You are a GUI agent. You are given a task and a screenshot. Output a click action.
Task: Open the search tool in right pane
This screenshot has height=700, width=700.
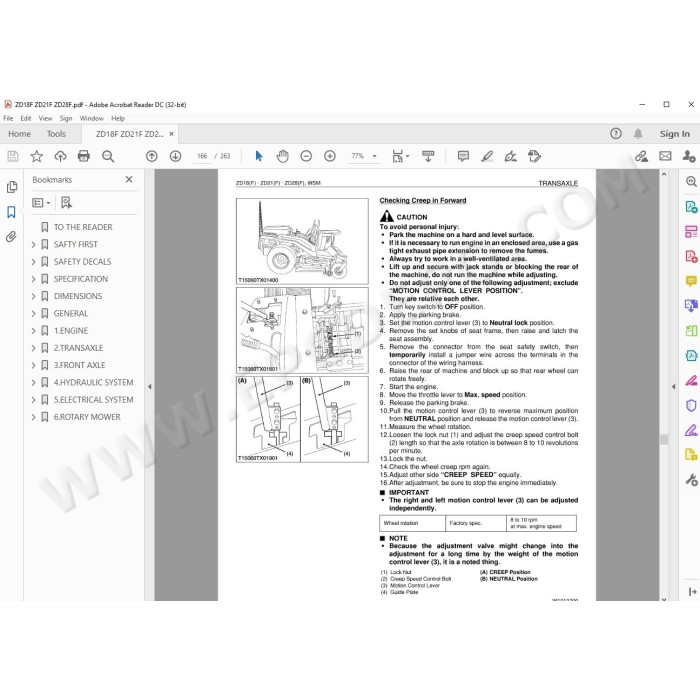point(691,181)
